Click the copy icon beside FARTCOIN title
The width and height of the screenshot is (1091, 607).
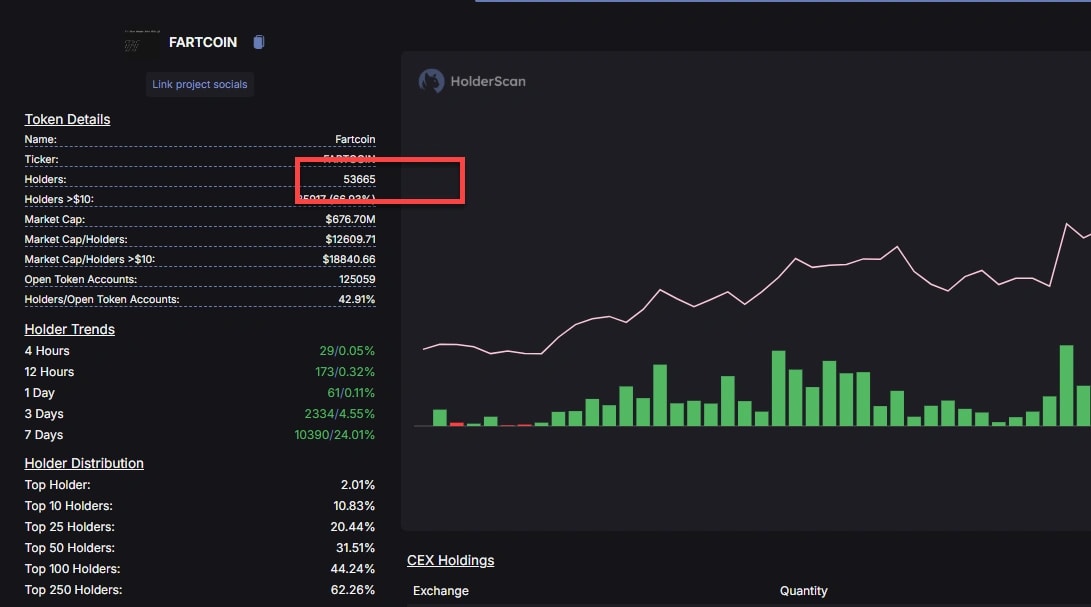tap(259, 42)
